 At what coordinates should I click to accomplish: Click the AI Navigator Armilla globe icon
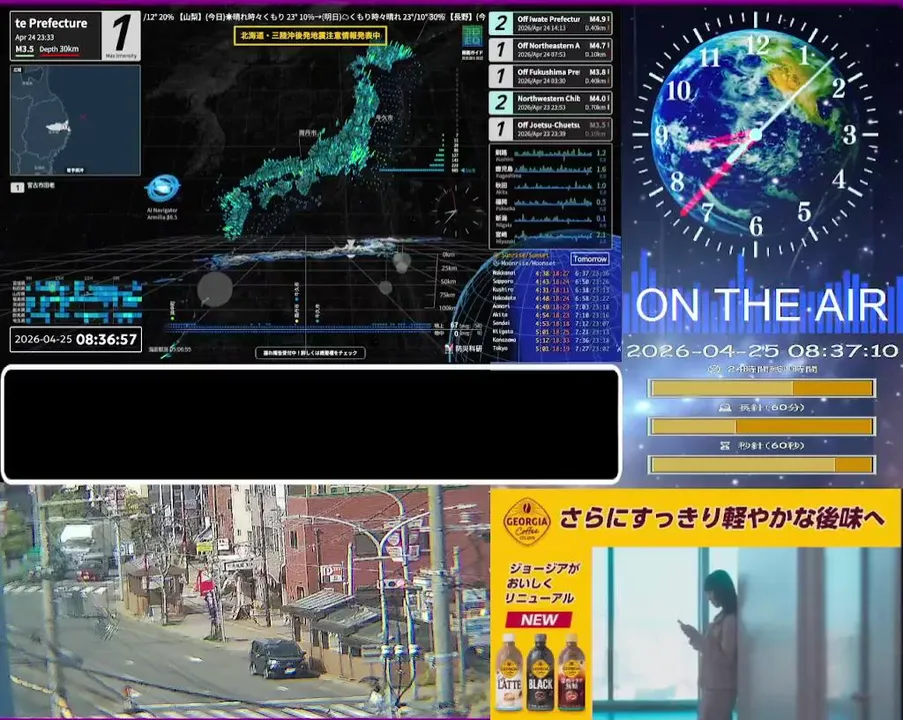point(163,189)
